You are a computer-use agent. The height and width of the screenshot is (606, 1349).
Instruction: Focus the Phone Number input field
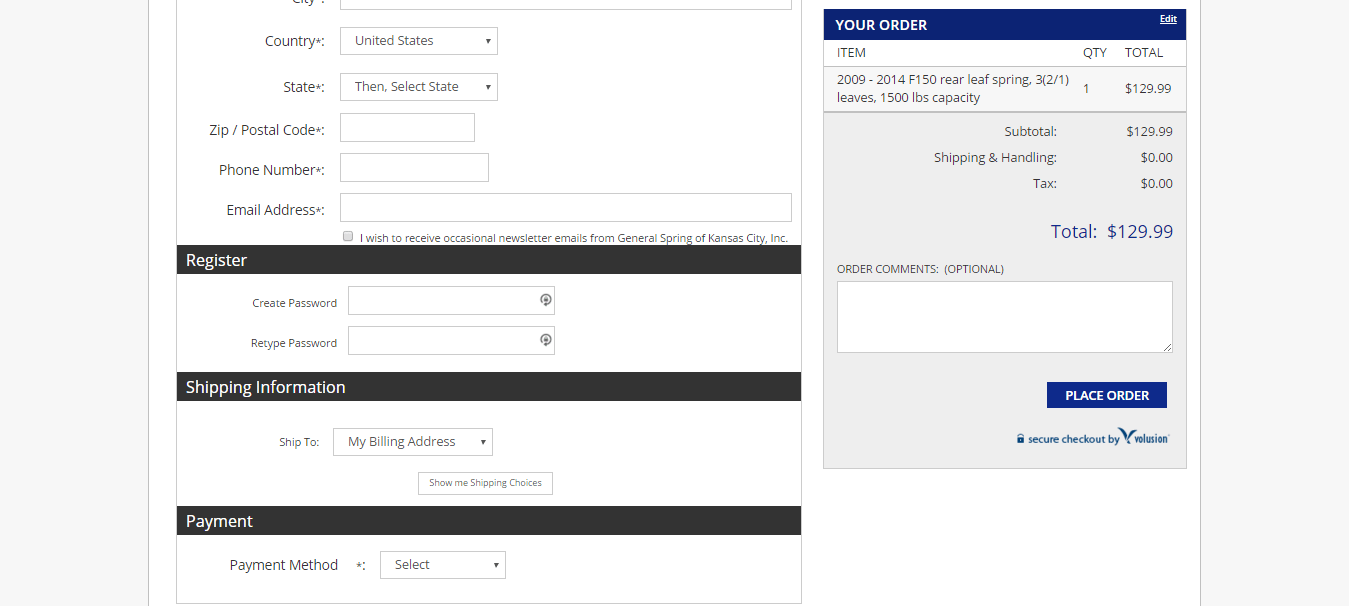(414, 168)
